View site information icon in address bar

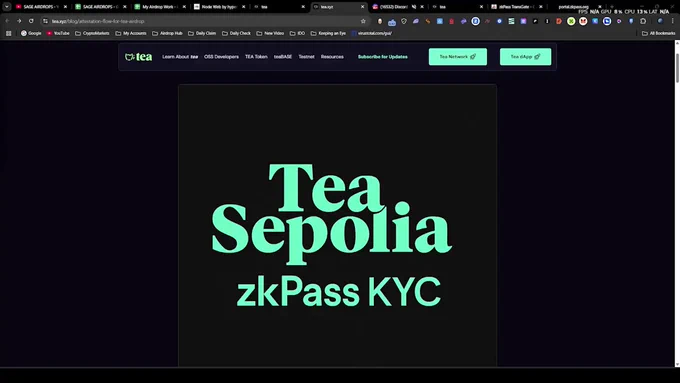[46, 21]
